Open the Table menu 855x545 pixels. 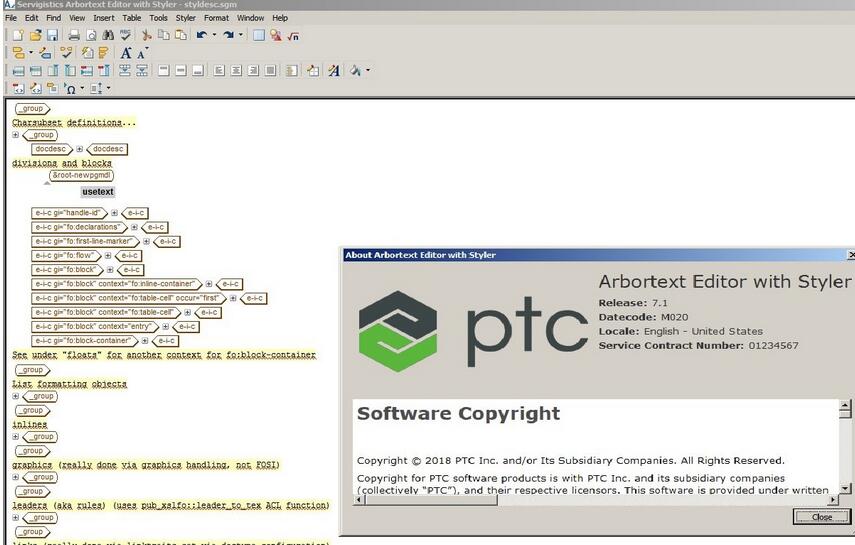click(x=131, y=18)
